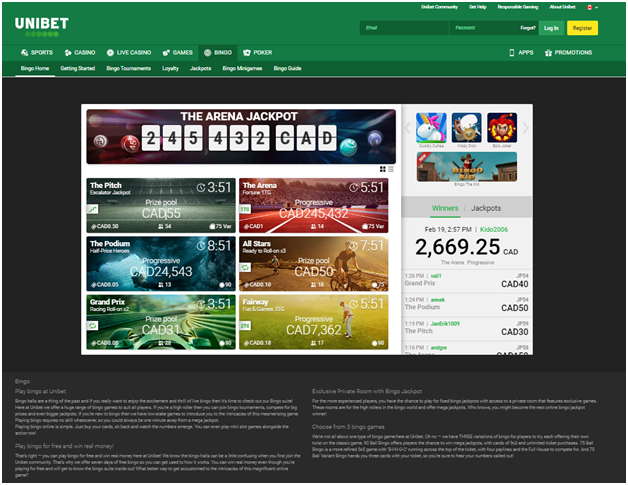Click the All Stars roll-on icon
The height and width of the screenshot is (485, 628).
click(x=245, y=267)
